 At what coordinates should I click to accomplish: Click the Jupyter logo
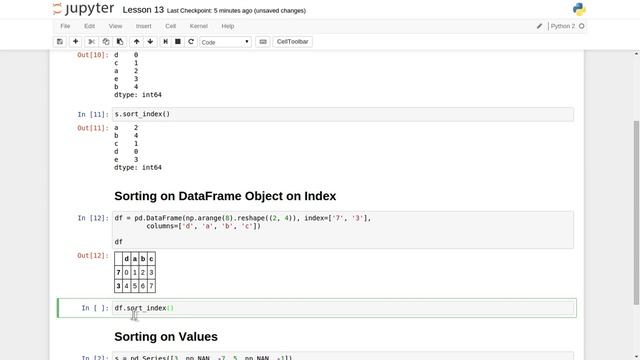[84, 9]
